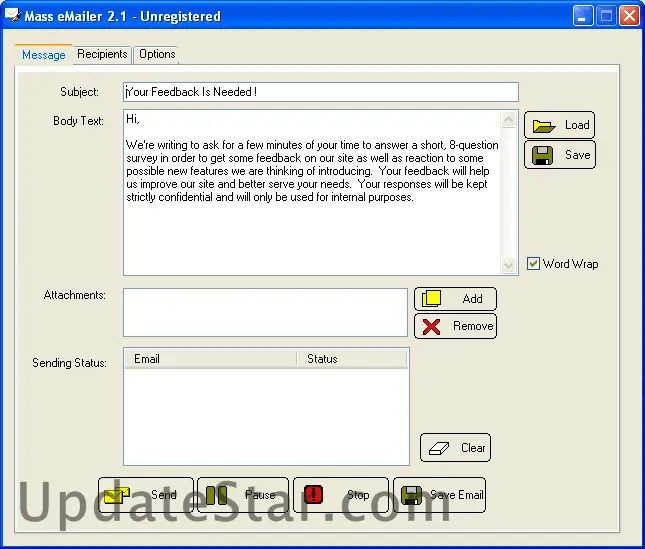Screen dimensions: 645x549
Task: Click the body text scrollbar up arrow
Action: (x=509, y=120)
